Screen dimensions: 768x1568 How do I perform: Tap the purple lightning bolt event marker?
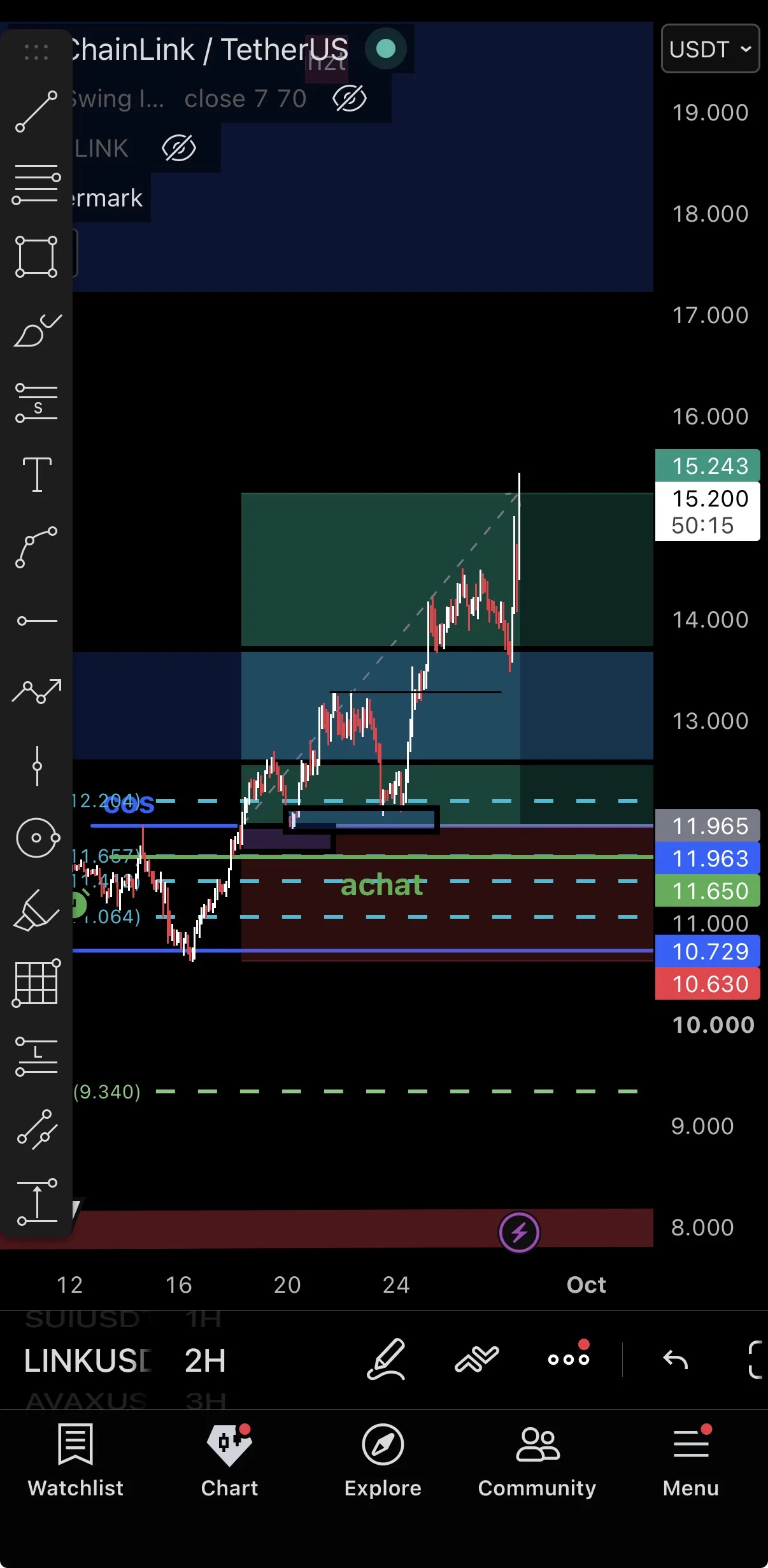coord(519,1232)
